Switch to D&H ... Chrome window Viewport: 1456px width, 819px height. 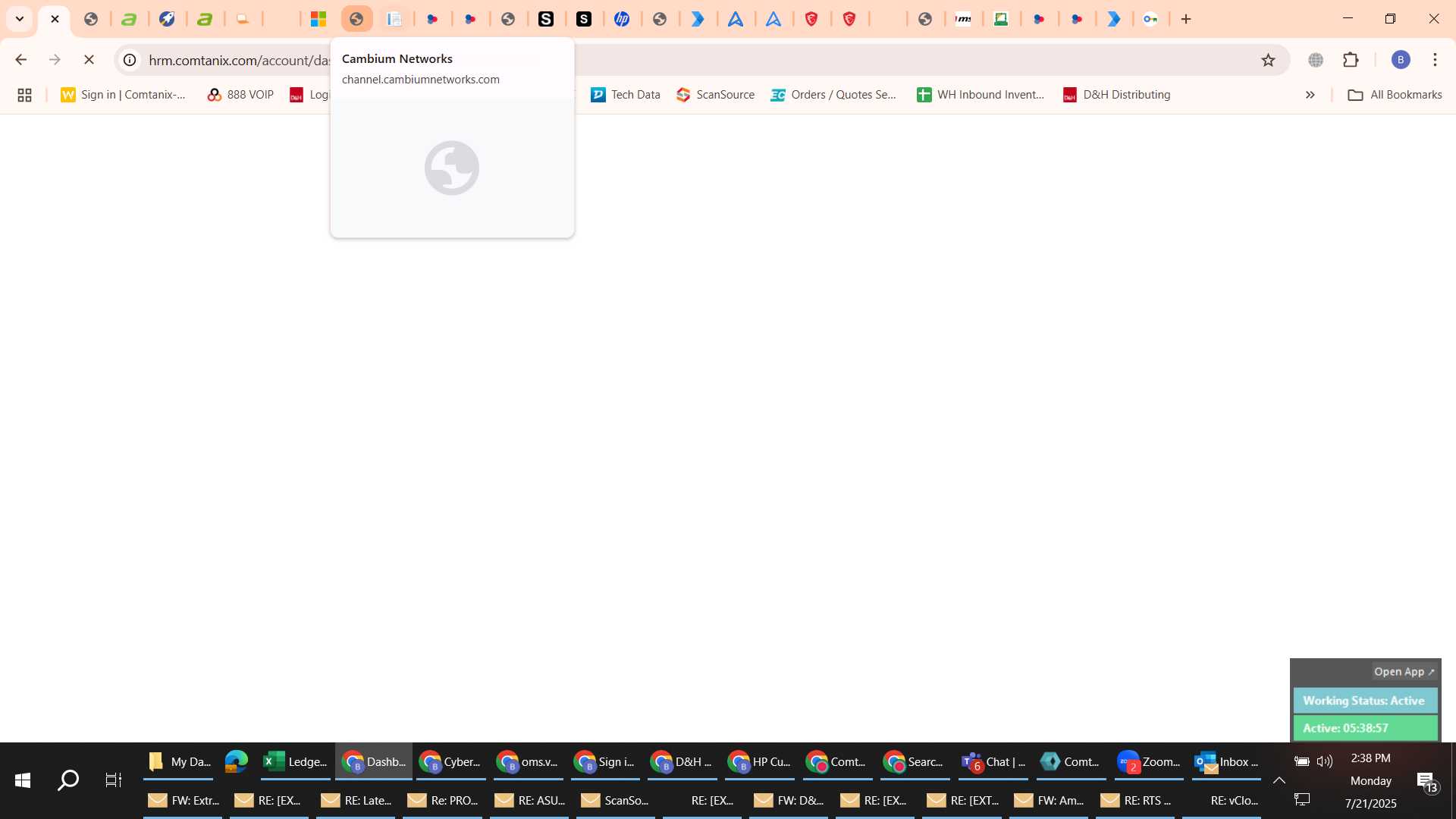click(x=682, y=762)
